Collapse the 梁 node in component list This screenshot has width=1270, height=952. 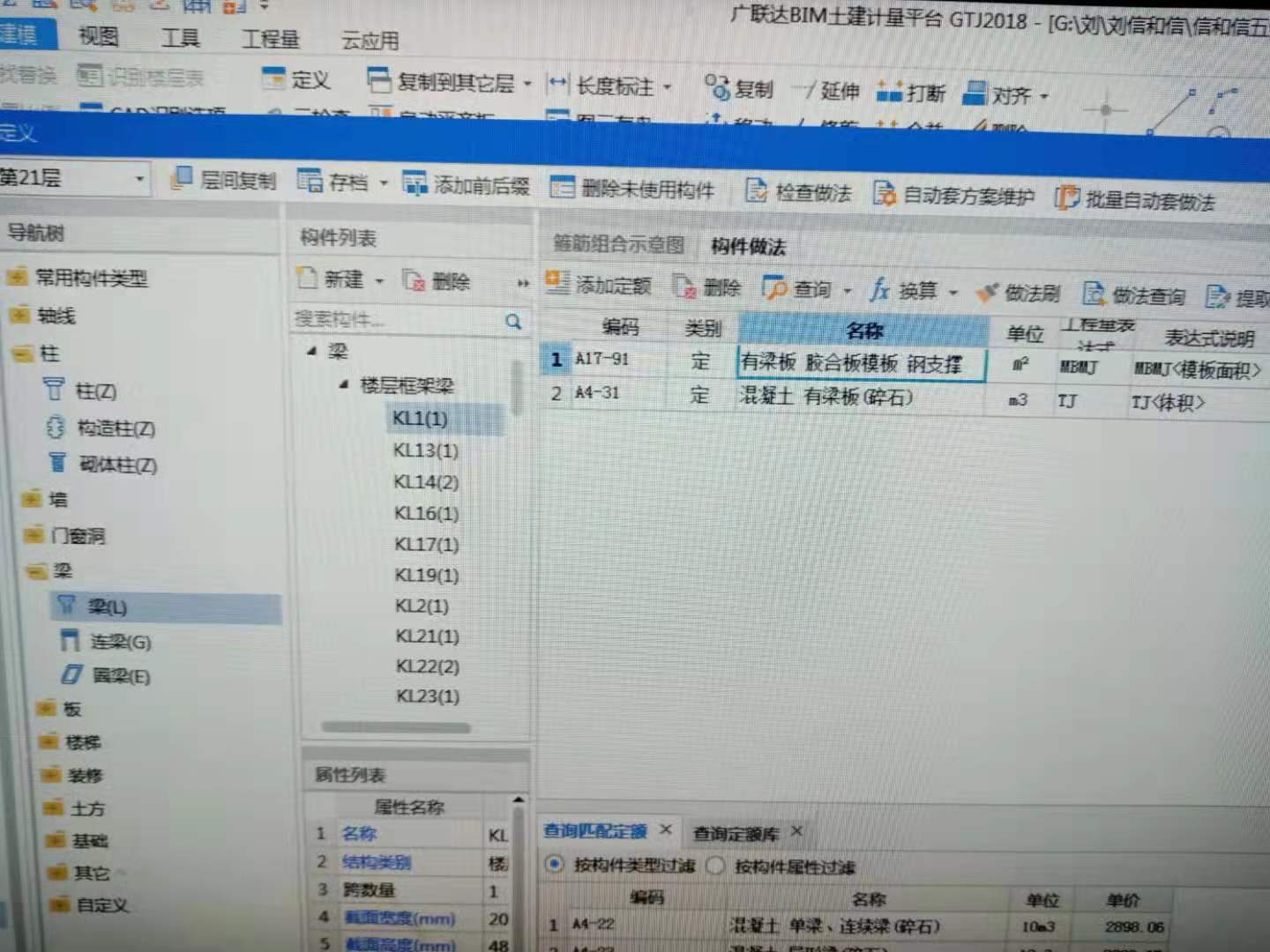click(x=312, y=351)
